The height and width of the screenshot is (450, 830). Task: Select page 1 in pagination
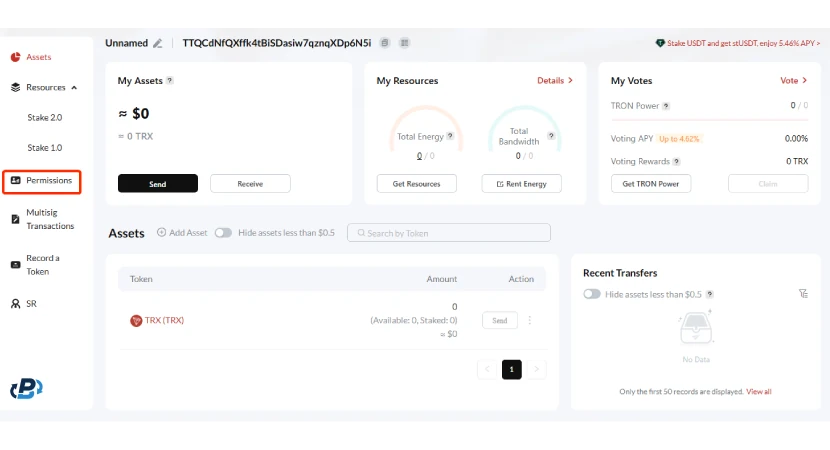(511, 369)
